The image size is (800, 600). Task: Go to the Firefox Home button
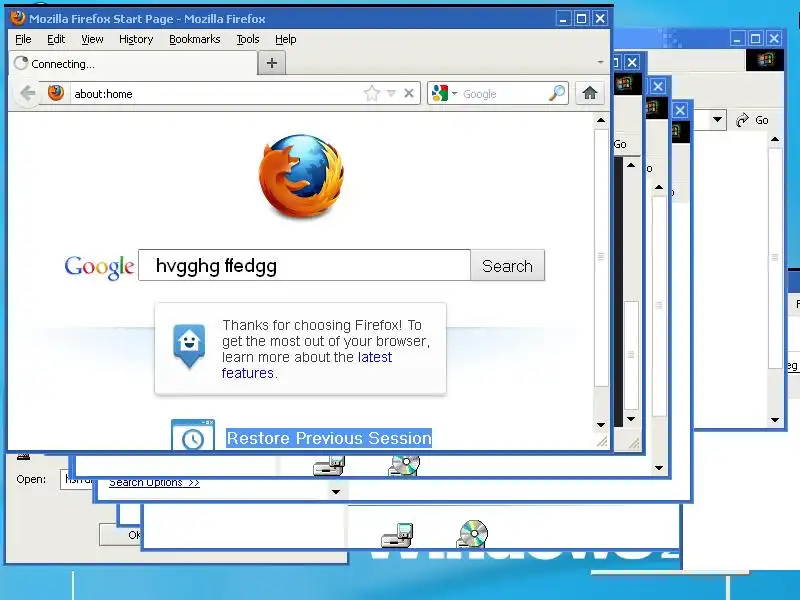pyautogui.click(x=590, y=93)
